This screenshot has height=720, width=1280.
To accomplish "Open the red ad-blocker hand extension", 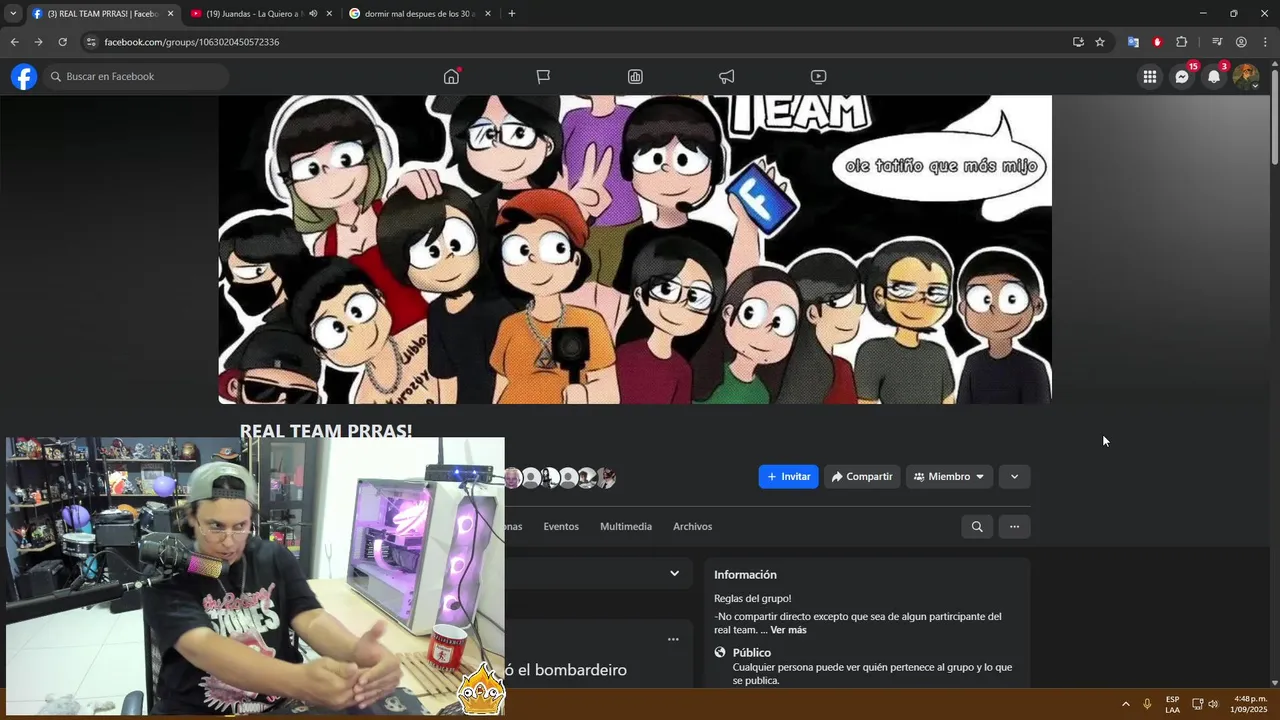I will point(1157,42).
